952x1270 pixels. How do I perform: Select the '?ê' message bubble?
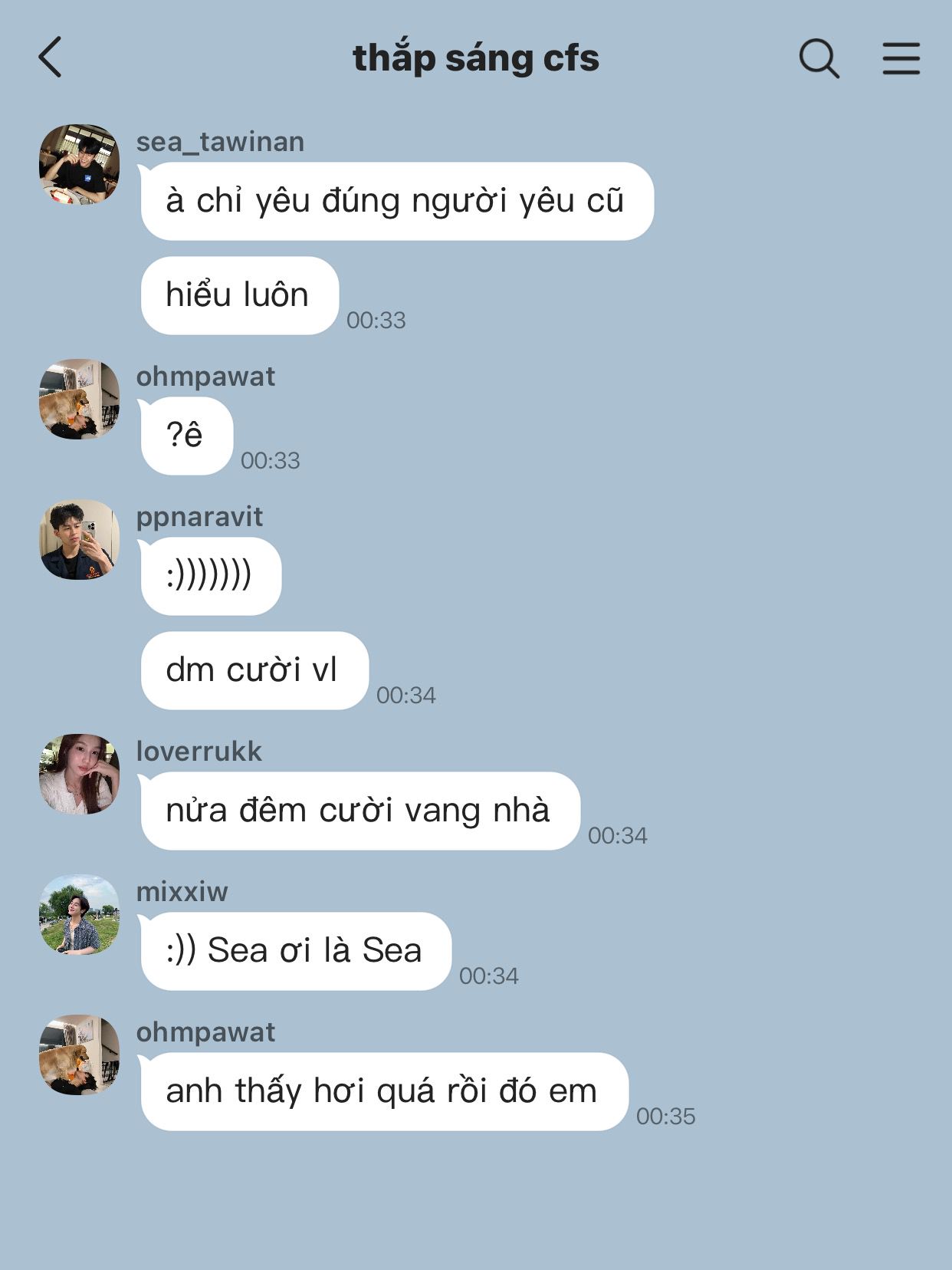(x=186, y=436)
